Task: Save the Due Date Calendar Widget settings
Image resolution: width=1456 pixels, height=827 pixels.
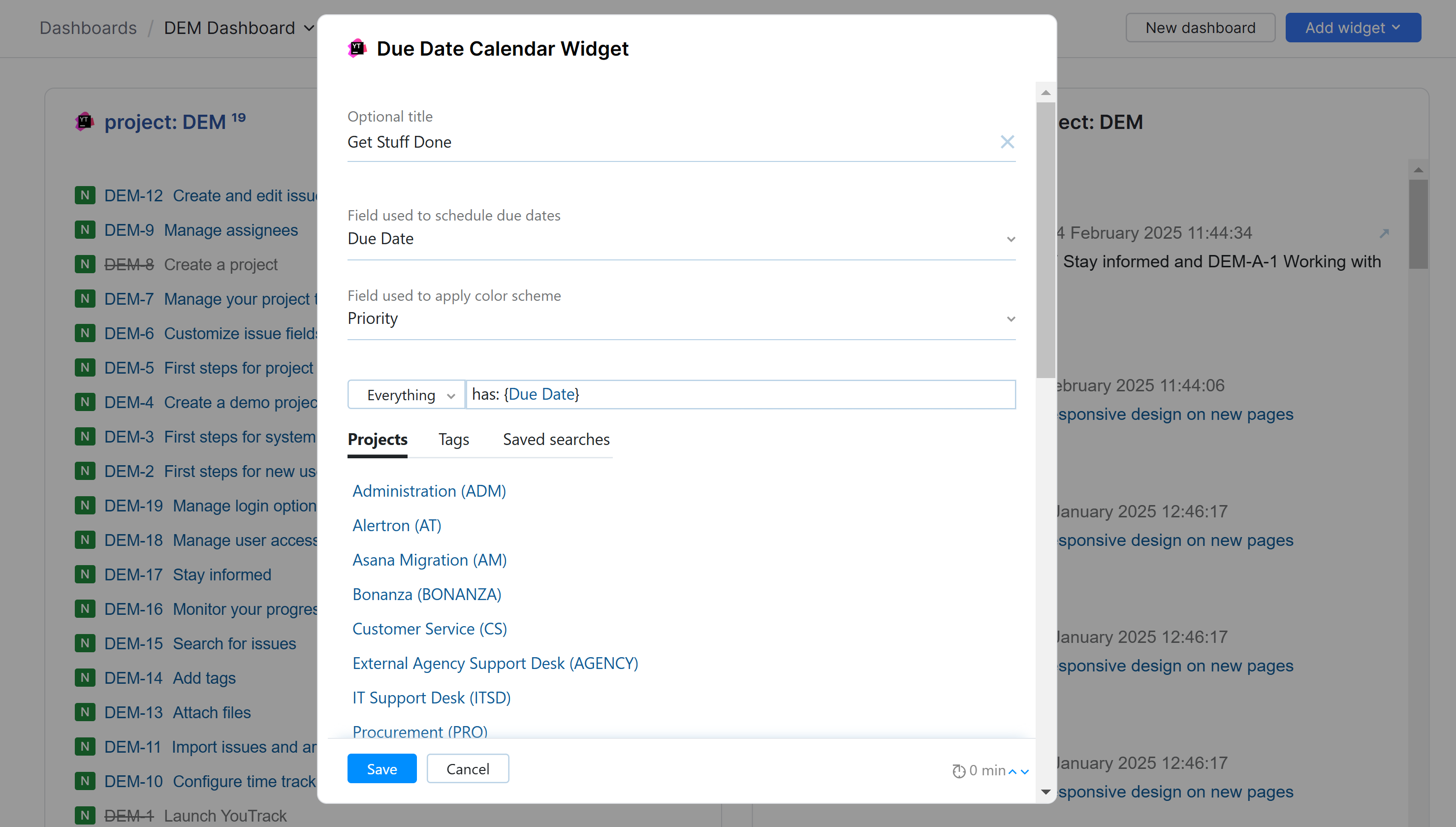Action: (381, 768)
